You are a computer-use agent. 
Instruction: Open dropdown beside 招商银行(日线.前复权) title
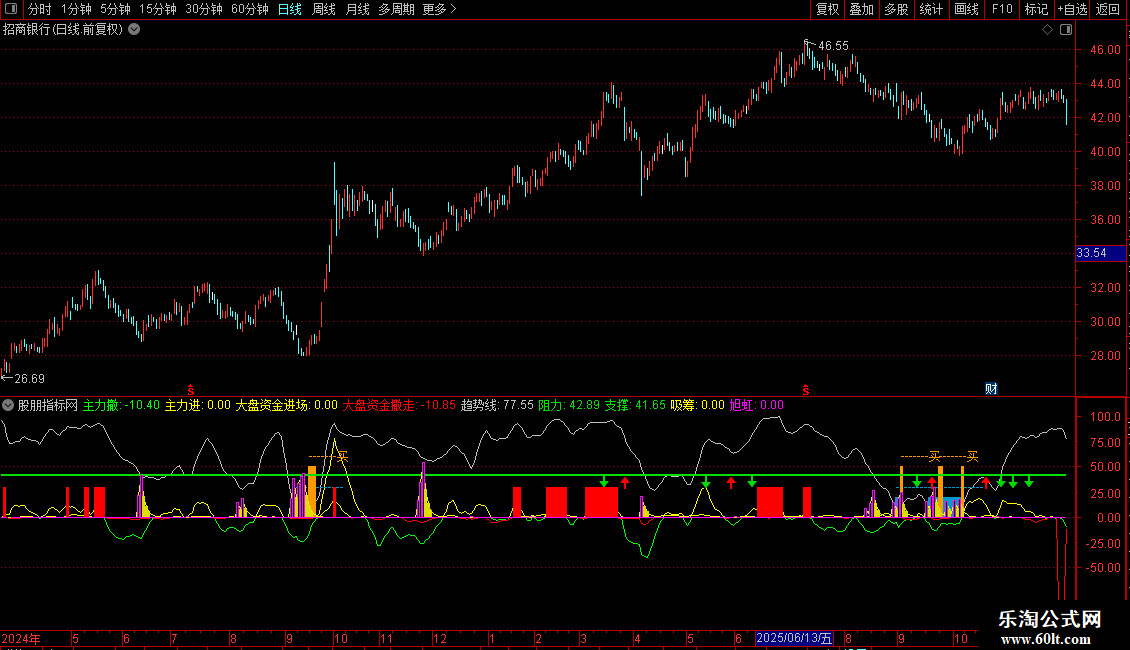point(134,30)
